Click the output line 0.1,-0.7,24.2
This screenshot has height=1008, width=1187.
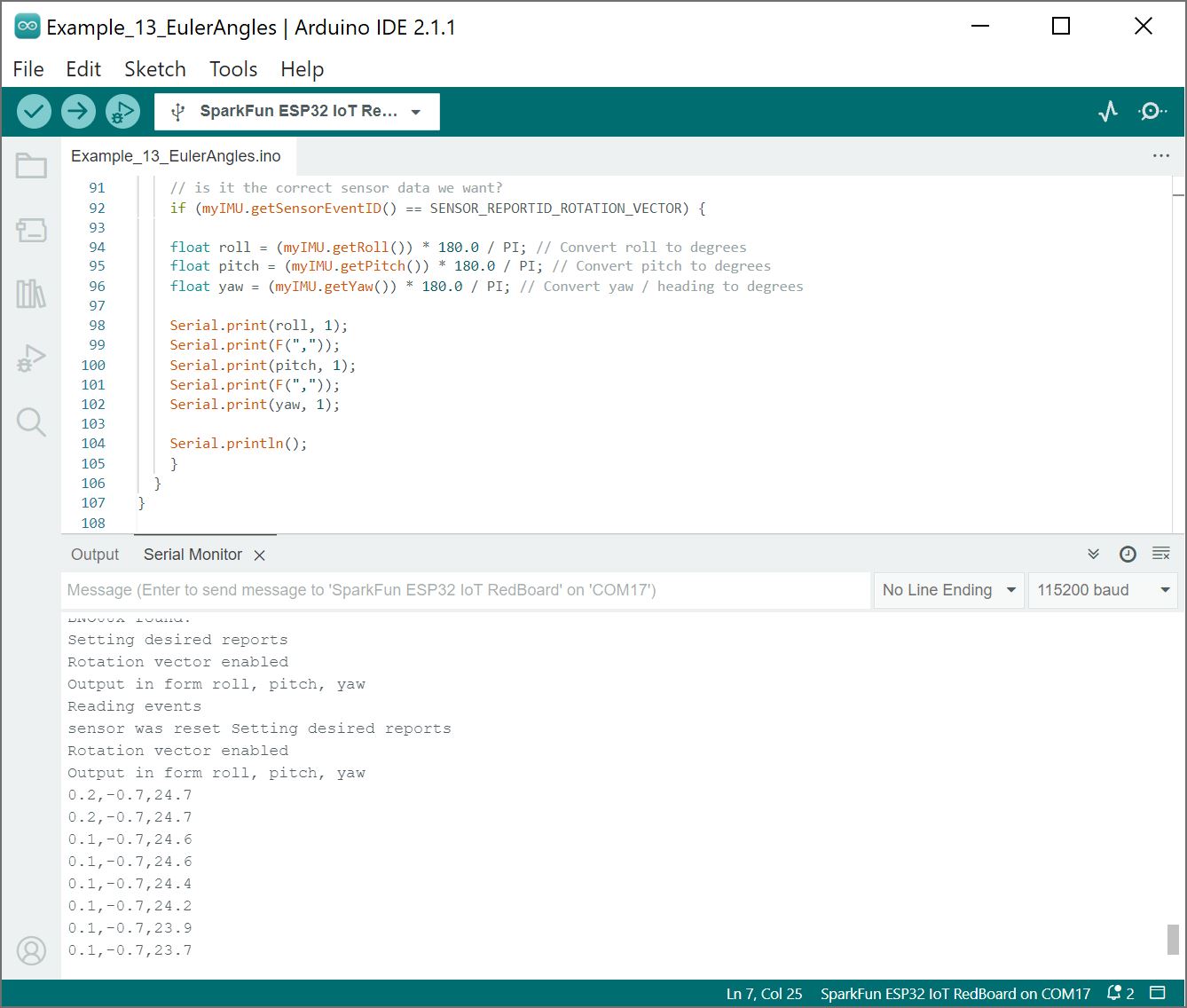coord(130,906)
